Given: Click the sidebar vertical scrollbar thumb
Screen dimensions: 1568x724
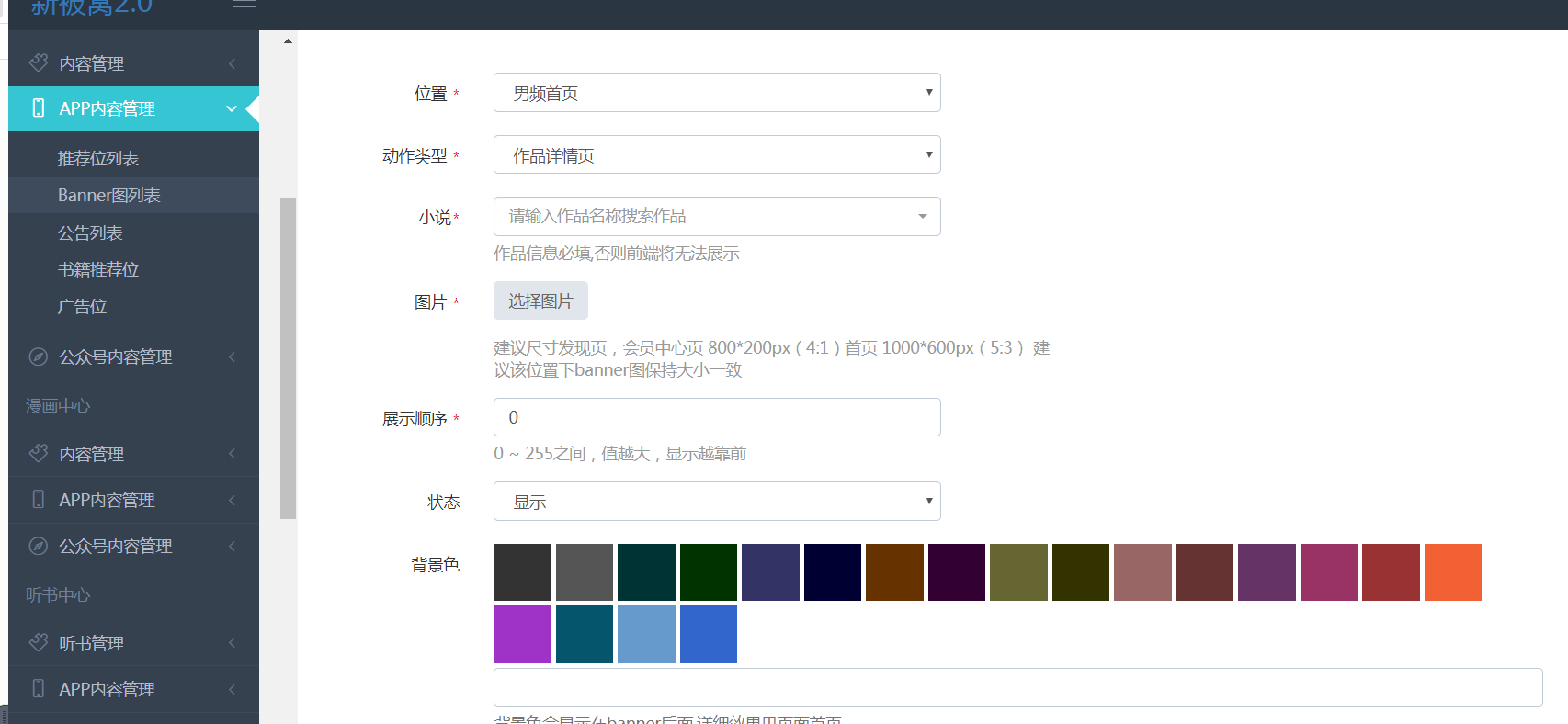Looking at the screenshot, I should (288, 358).
